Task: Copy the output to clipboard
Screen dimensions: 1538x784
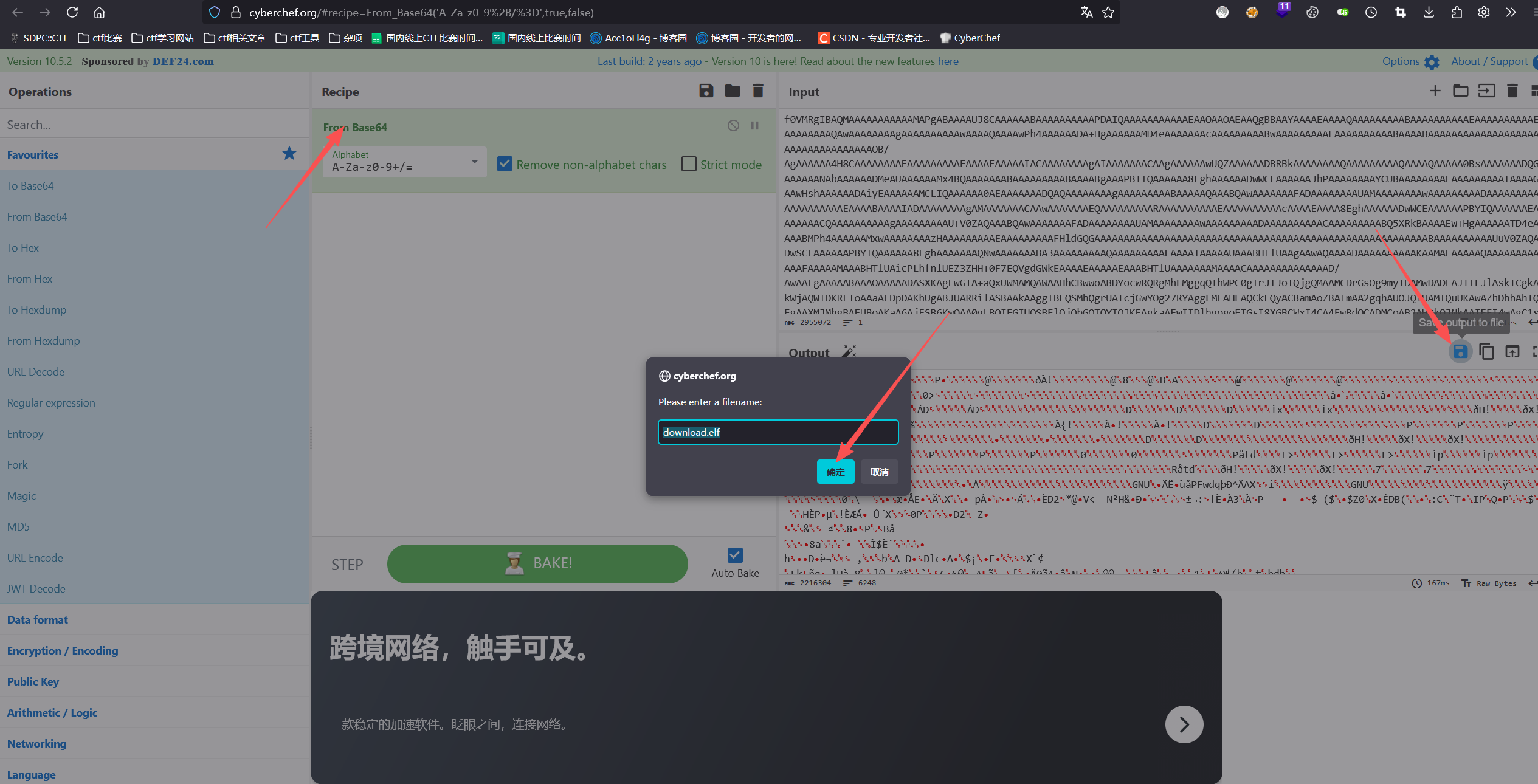Action: pos(1486,351)
